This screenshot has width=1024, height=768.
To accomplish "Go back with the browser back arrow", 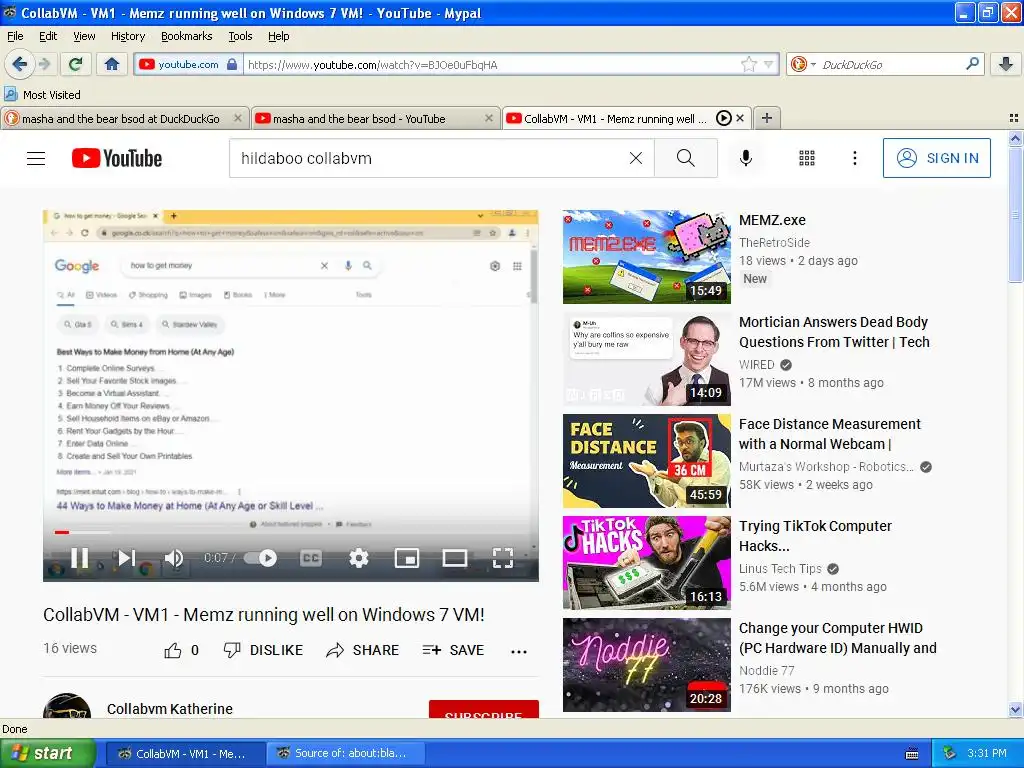I will pos(19,64).
